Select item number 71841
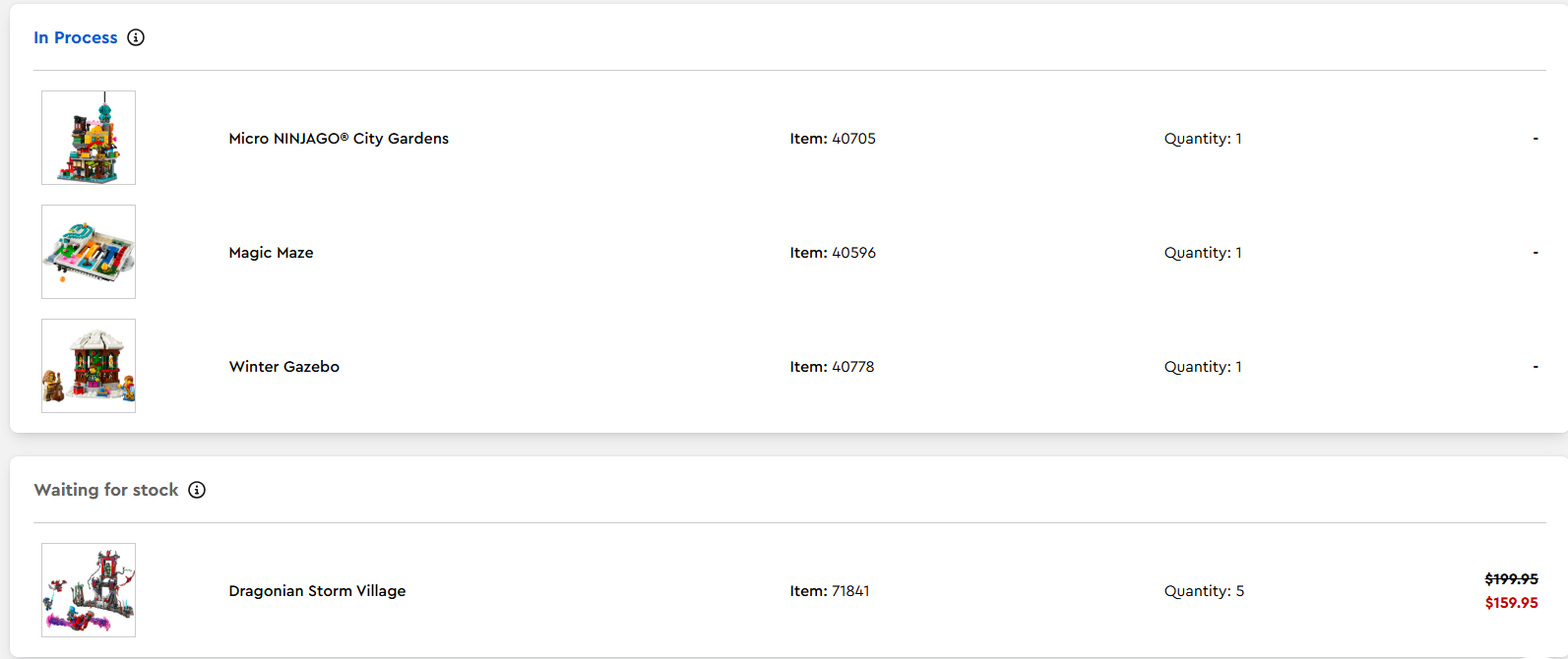This screenshot has height=659, width=1568. coord(830,591)
